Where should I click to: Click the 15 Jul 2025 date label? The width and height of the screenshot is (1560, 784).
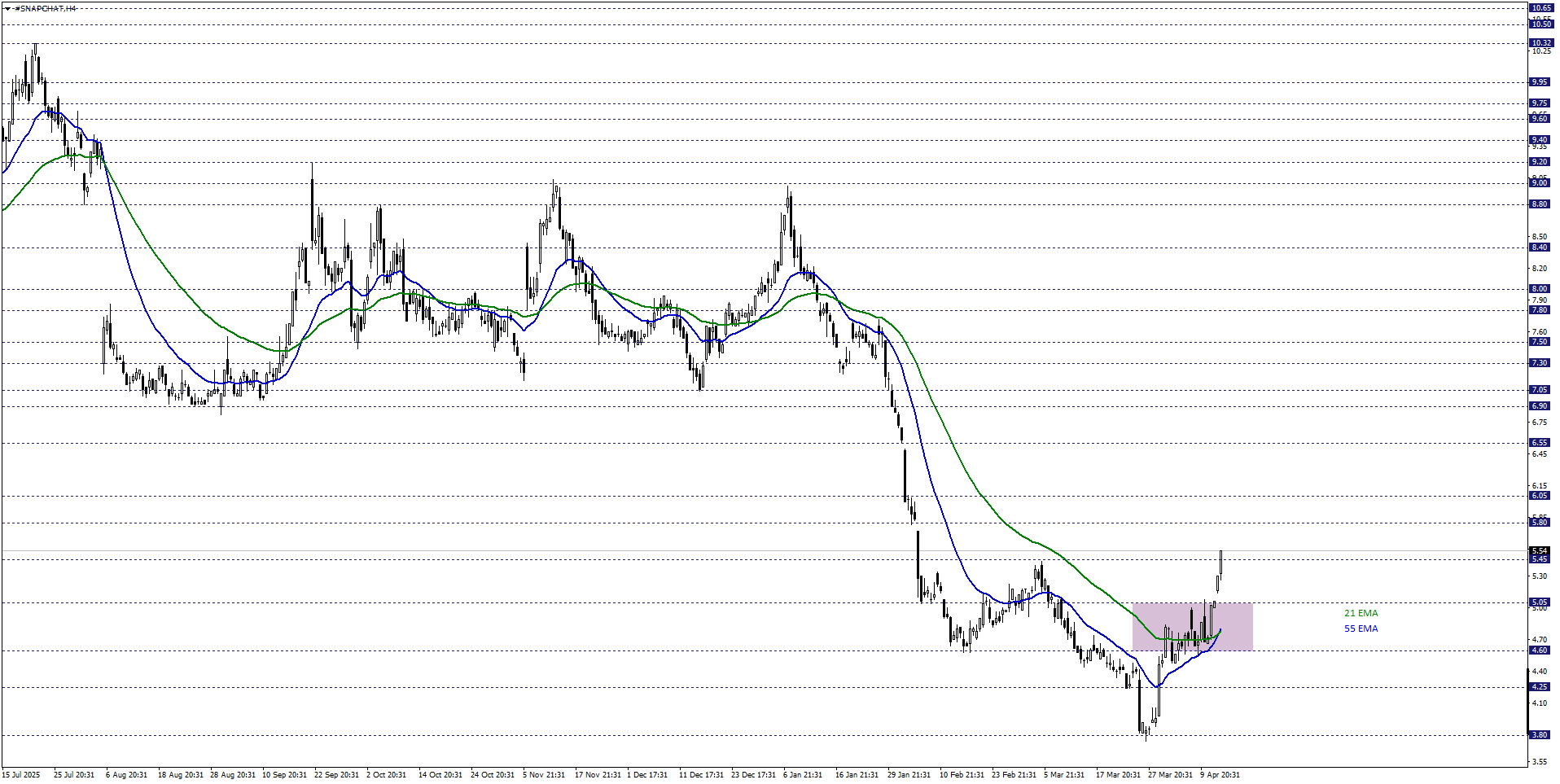click(21, 775)
